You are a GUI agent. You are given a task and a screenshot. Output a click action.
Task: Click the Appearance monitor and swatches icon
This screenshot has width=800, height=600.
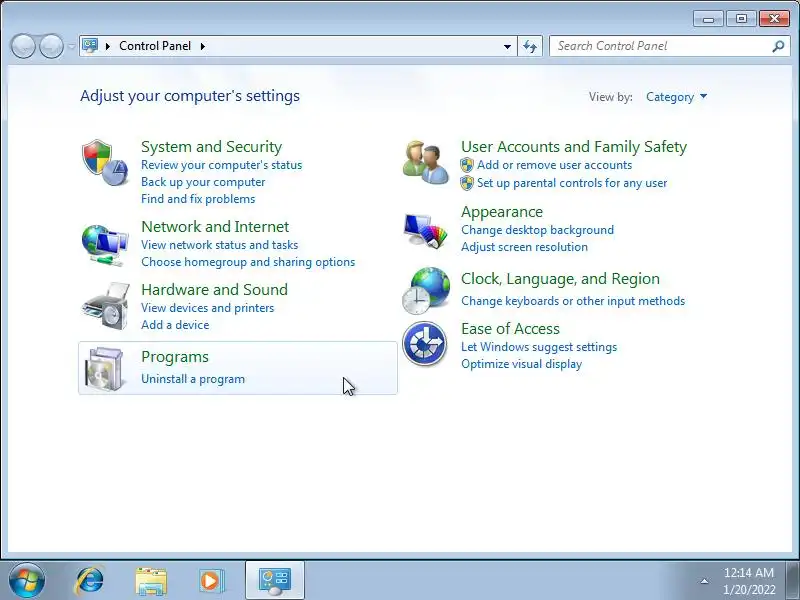(426, 230)
